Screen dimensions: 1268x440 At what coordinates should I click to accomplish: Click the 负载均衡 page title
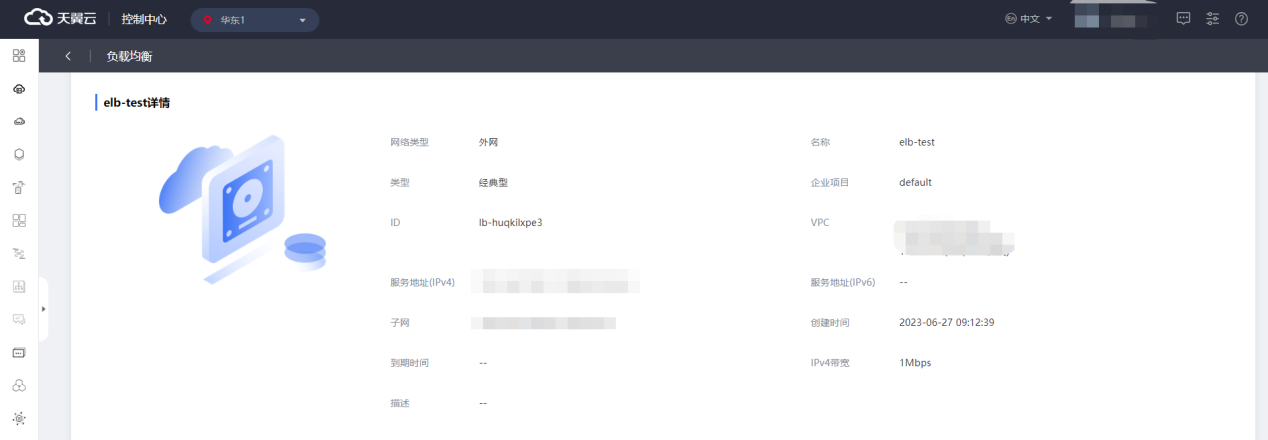click(x=129, y=56)
